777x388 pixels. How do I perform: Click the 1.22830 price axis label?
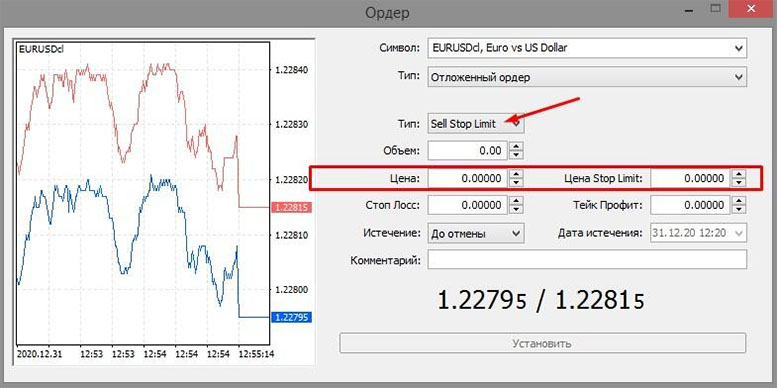[291, 124]
